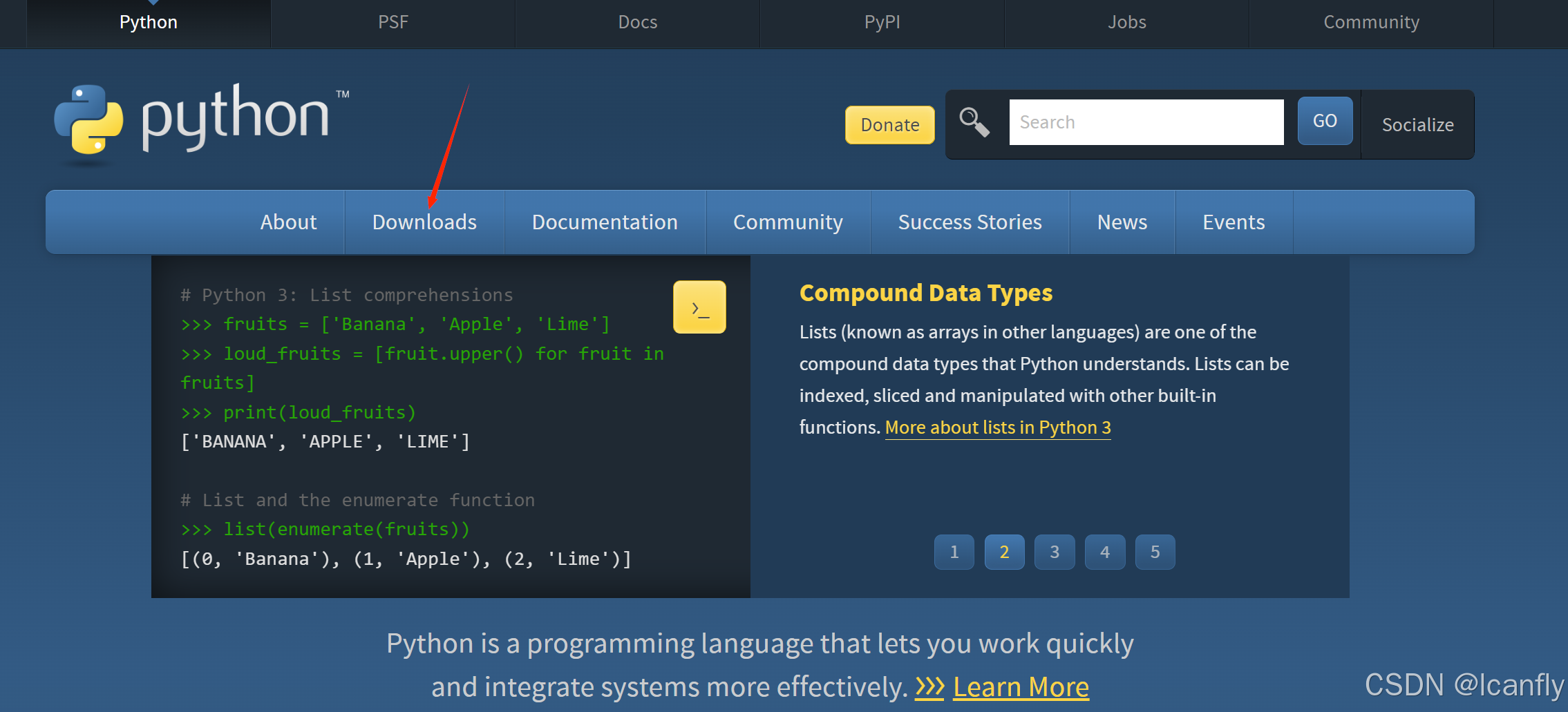1568x712 pixels.
Task: Open the Docs tab
Action: pos(638,23)
